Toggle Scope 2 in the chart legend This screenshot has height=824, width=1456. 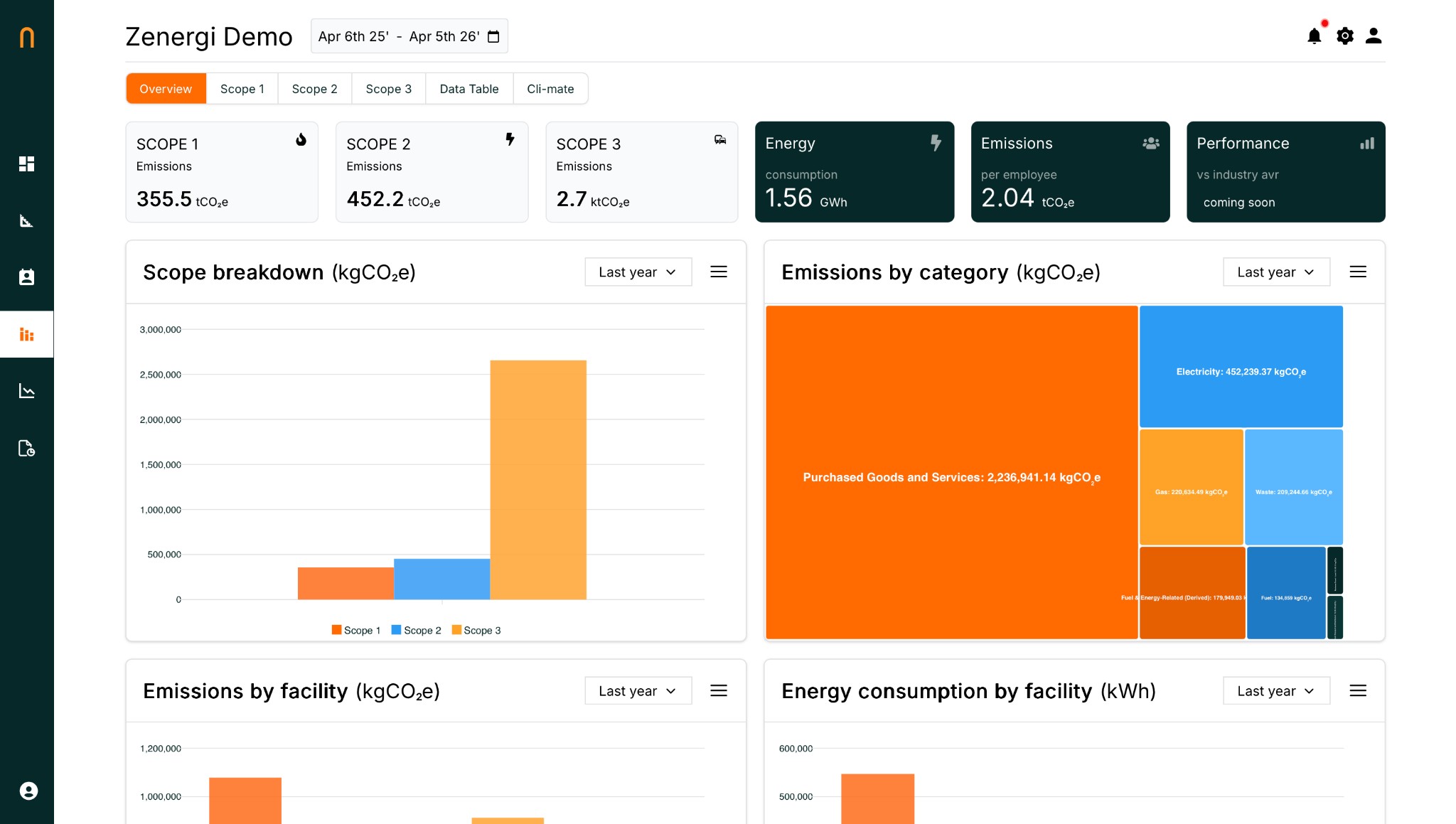point(417,630)
